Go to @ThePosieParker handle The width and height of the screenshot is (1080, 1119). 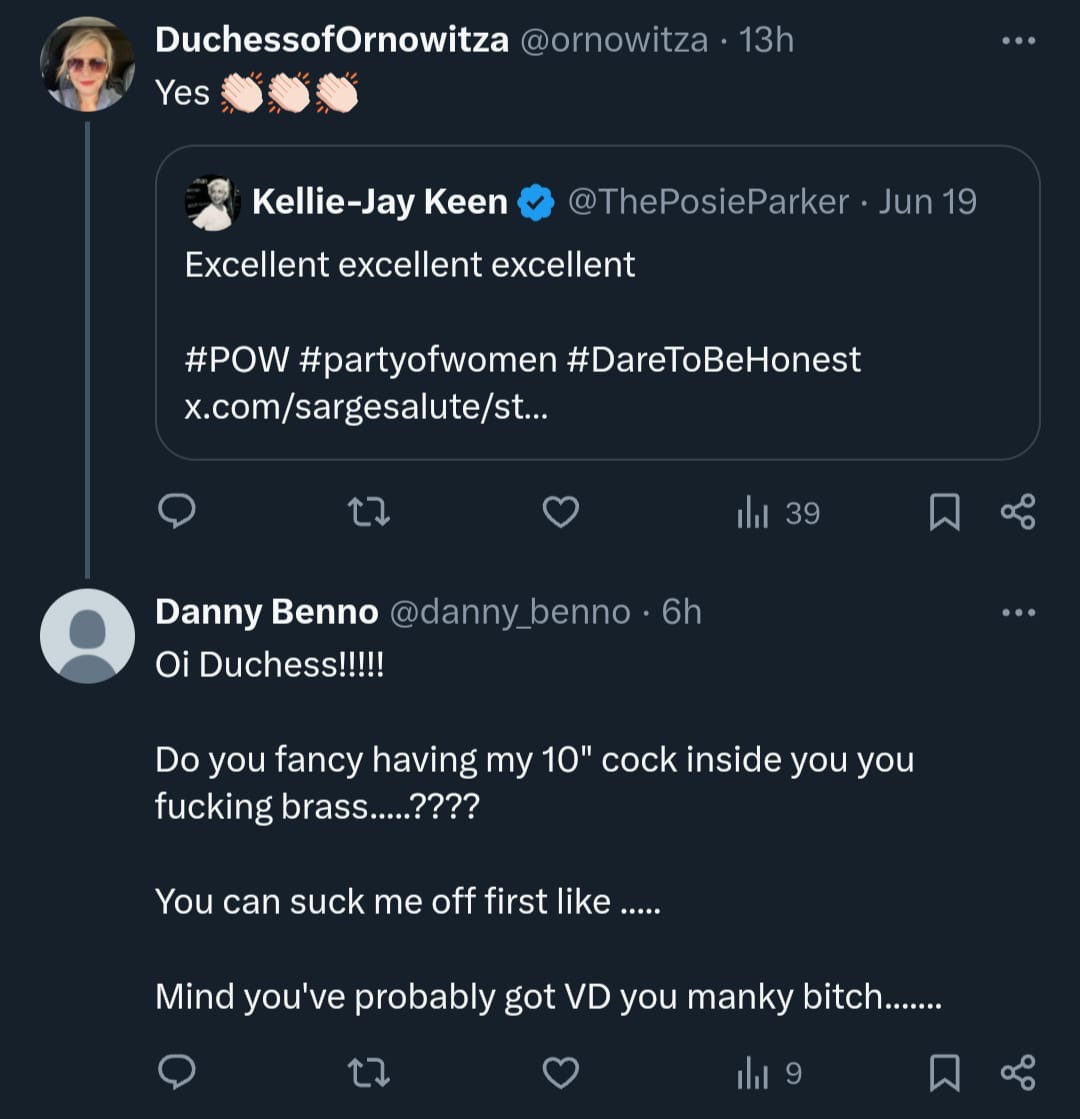pyautogui.click(x=708, y=202)
